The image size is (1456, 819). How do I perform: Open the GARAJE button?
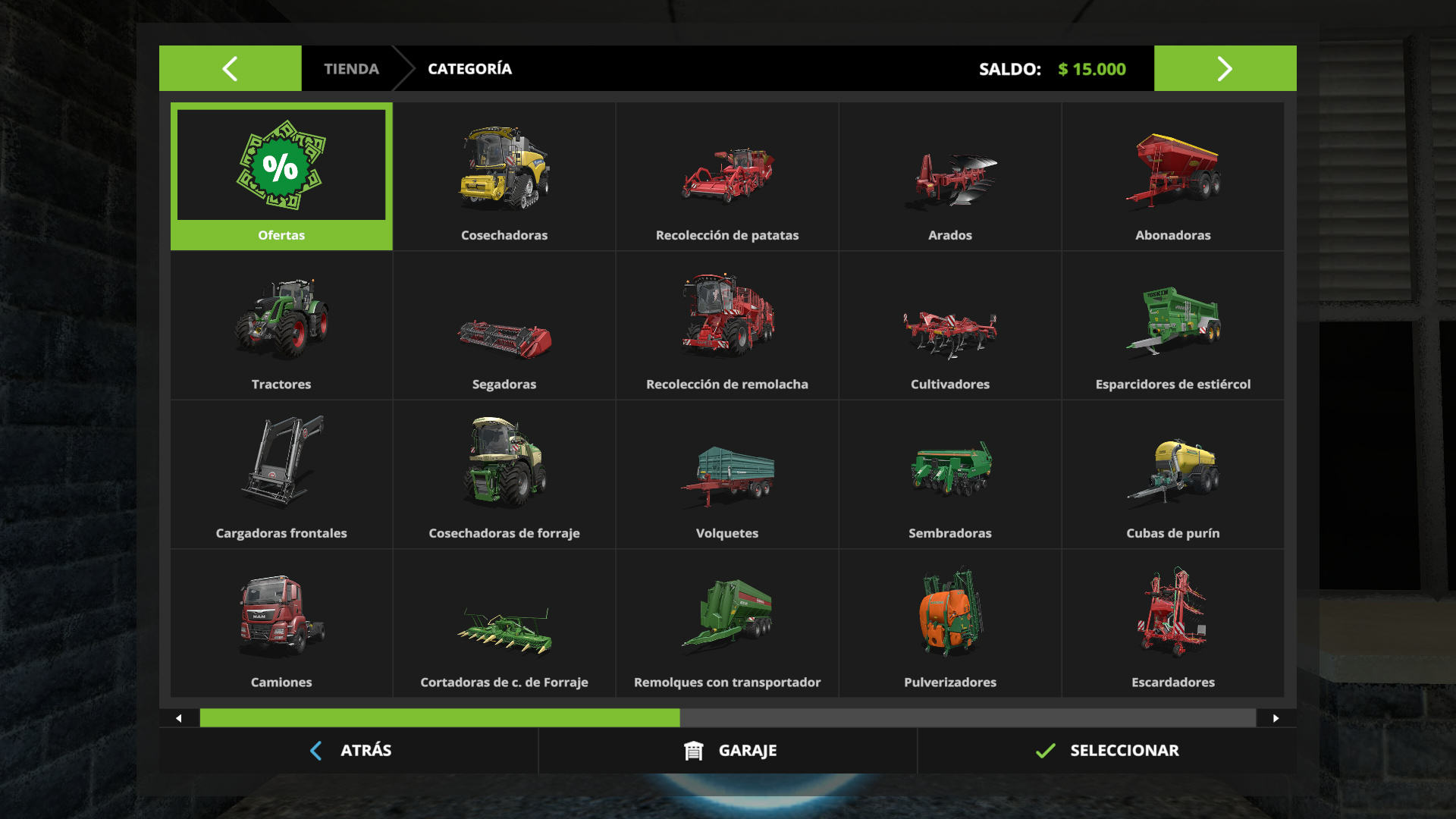728,751
